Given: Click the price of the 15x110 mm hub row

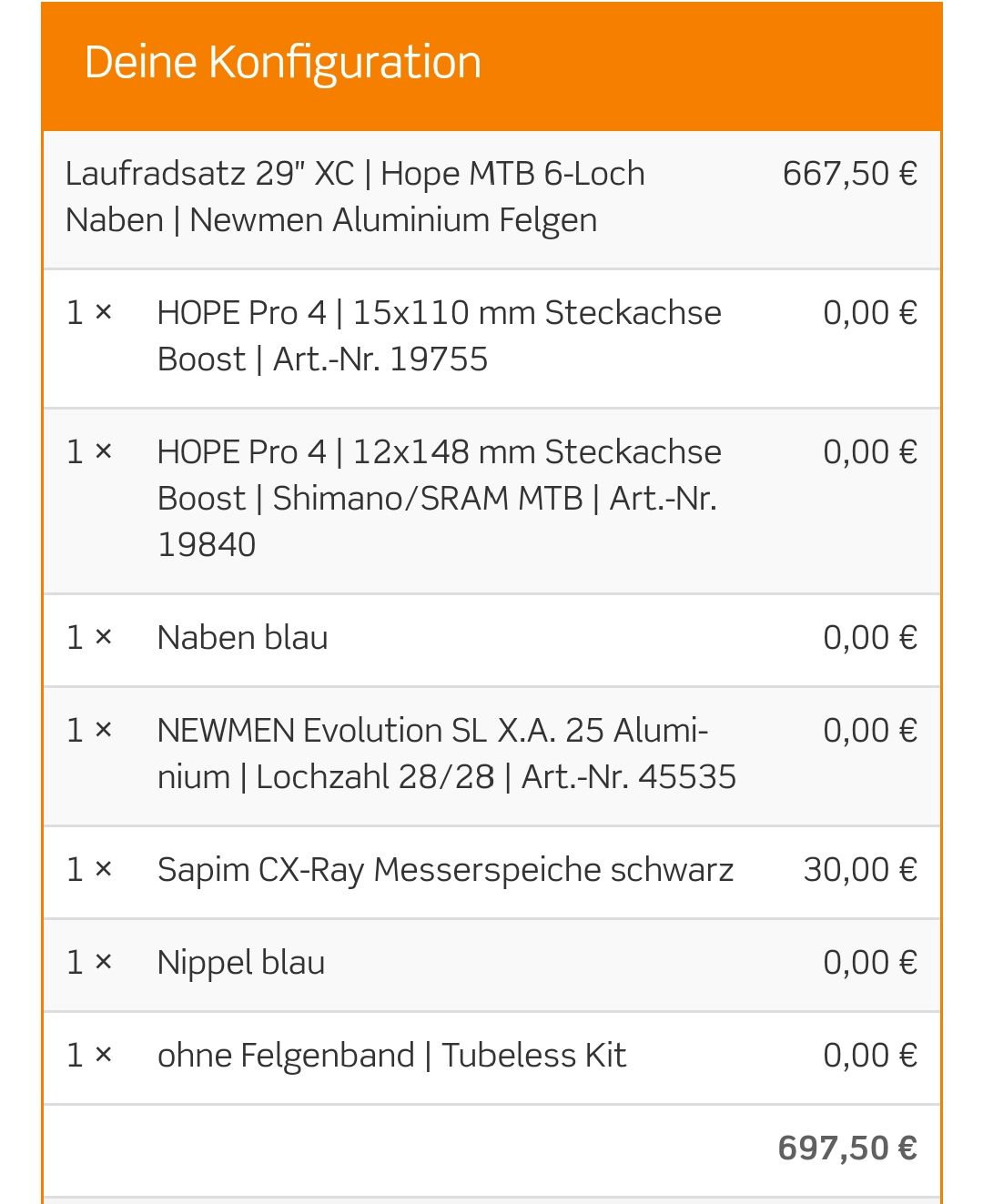Looking at the screenshot, I should (869, 313).
